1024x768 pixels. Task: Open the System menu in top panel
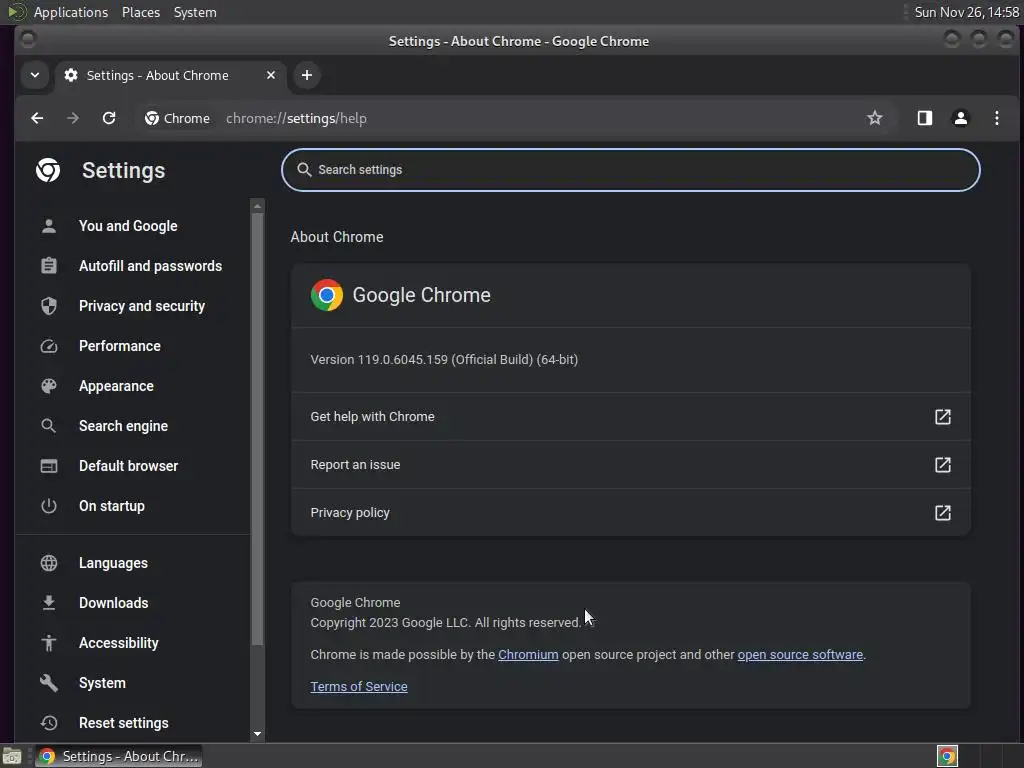tap(195, 12)
